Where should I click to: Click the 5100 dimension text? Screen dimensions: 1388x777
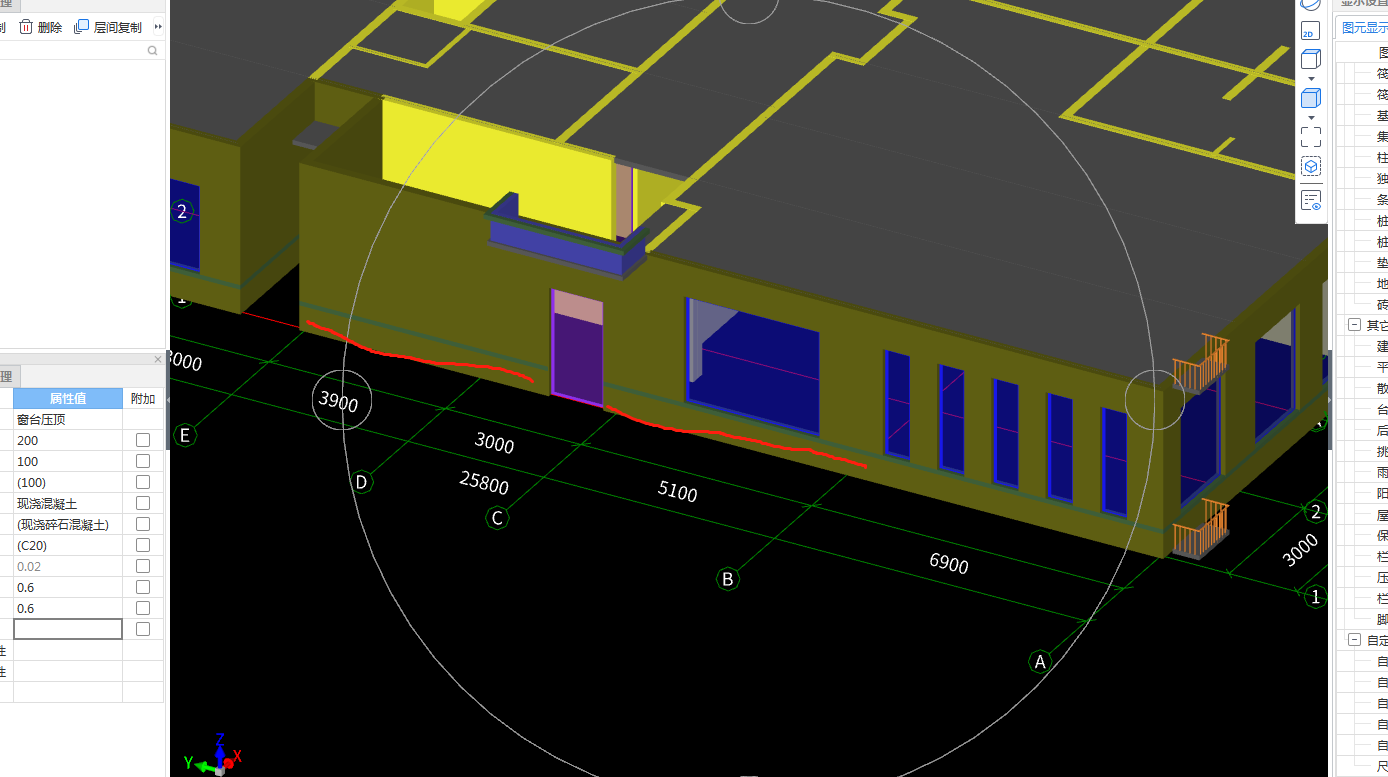pos(678,491)
